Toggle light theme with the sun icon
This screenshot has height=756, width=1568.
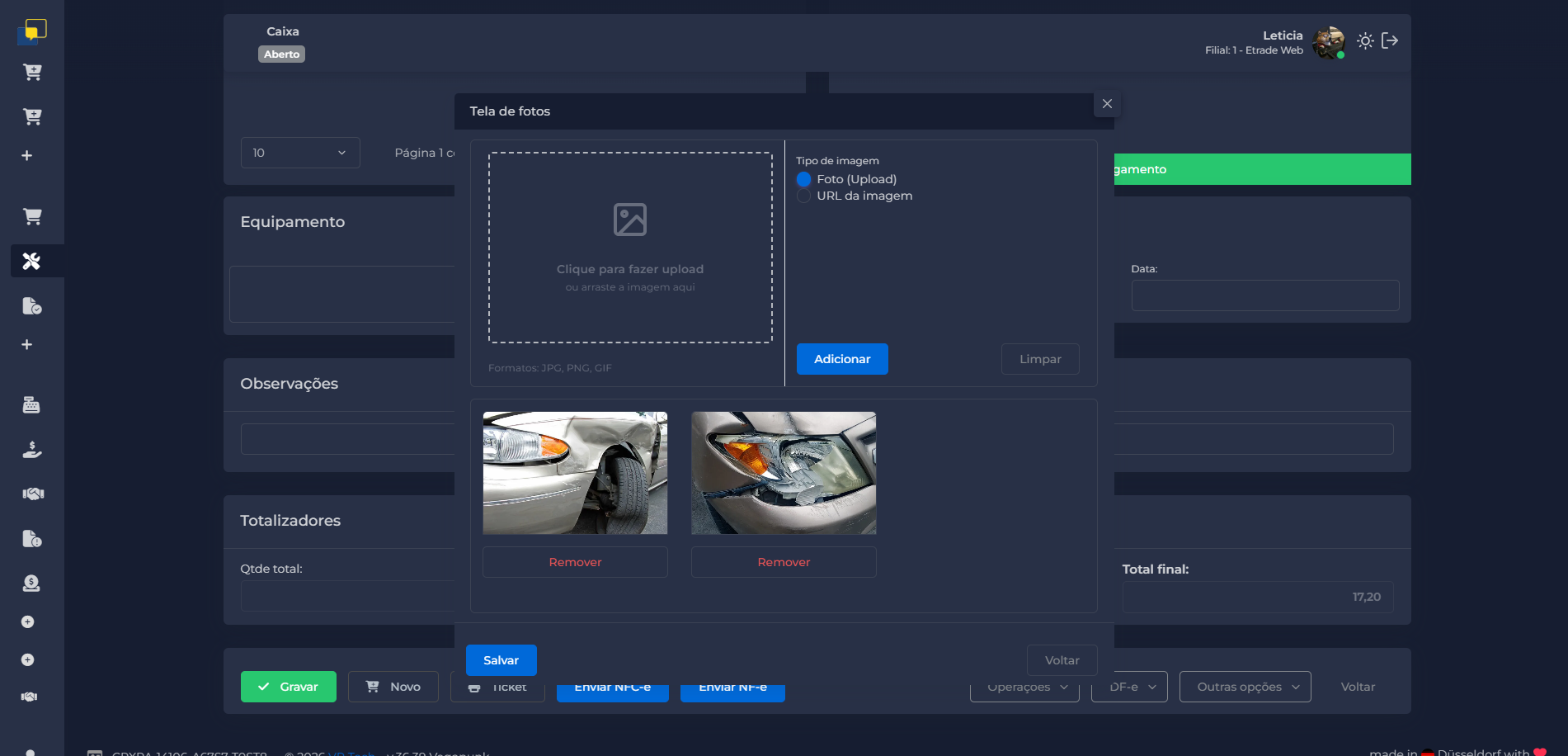pos(1365,40)
